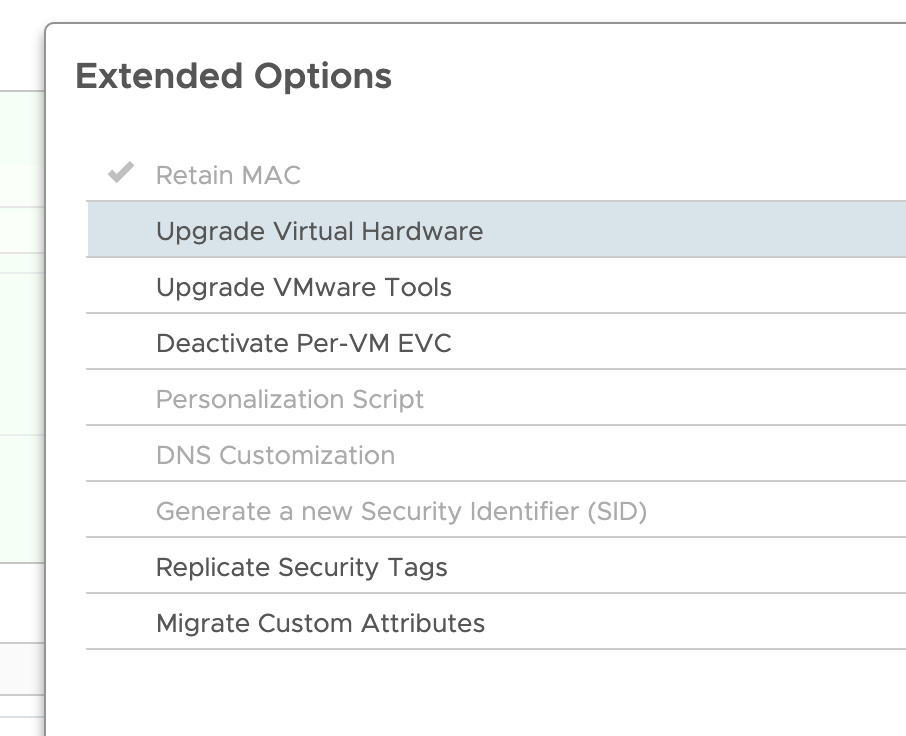The image size is (906, 736).
Task: Pick Migrate Custom Attributes option
Action: [320, 623]
